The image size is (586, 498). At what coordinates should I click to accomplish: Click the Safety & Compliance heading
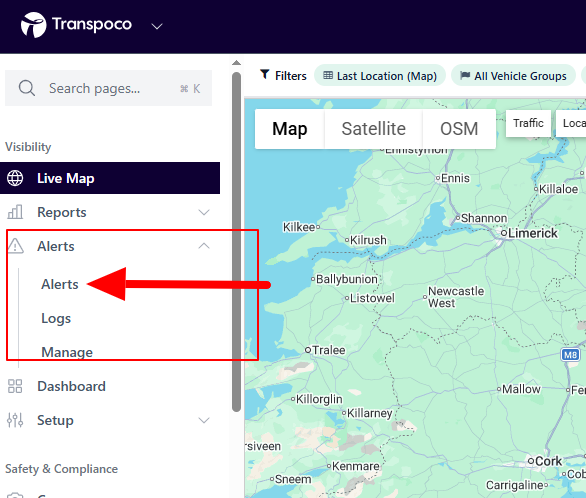coord(61,469)
